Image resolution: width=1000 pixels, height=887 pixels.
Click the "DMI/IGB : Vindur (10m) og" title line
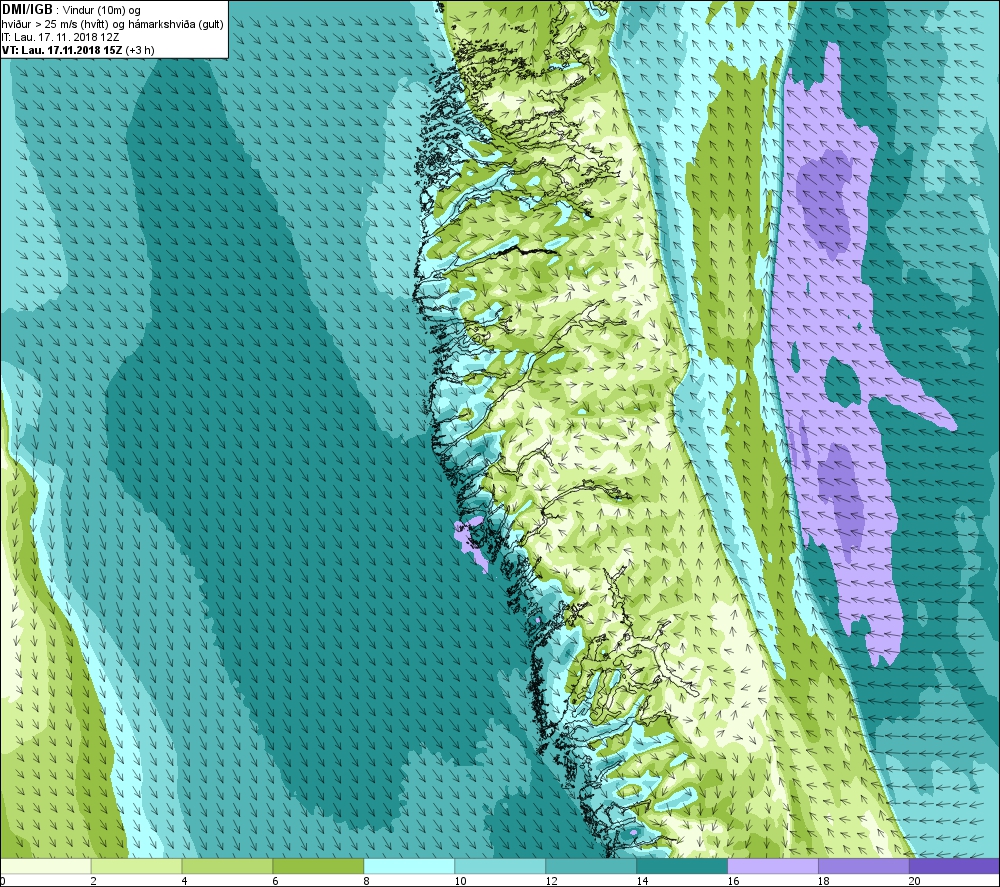(72, 10)
